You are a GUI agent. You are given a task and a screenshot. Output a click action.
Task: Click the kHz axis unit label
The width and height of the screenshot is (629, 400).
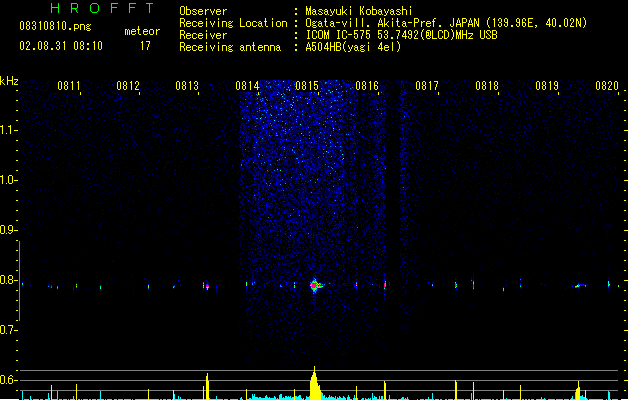pos(9,81)
